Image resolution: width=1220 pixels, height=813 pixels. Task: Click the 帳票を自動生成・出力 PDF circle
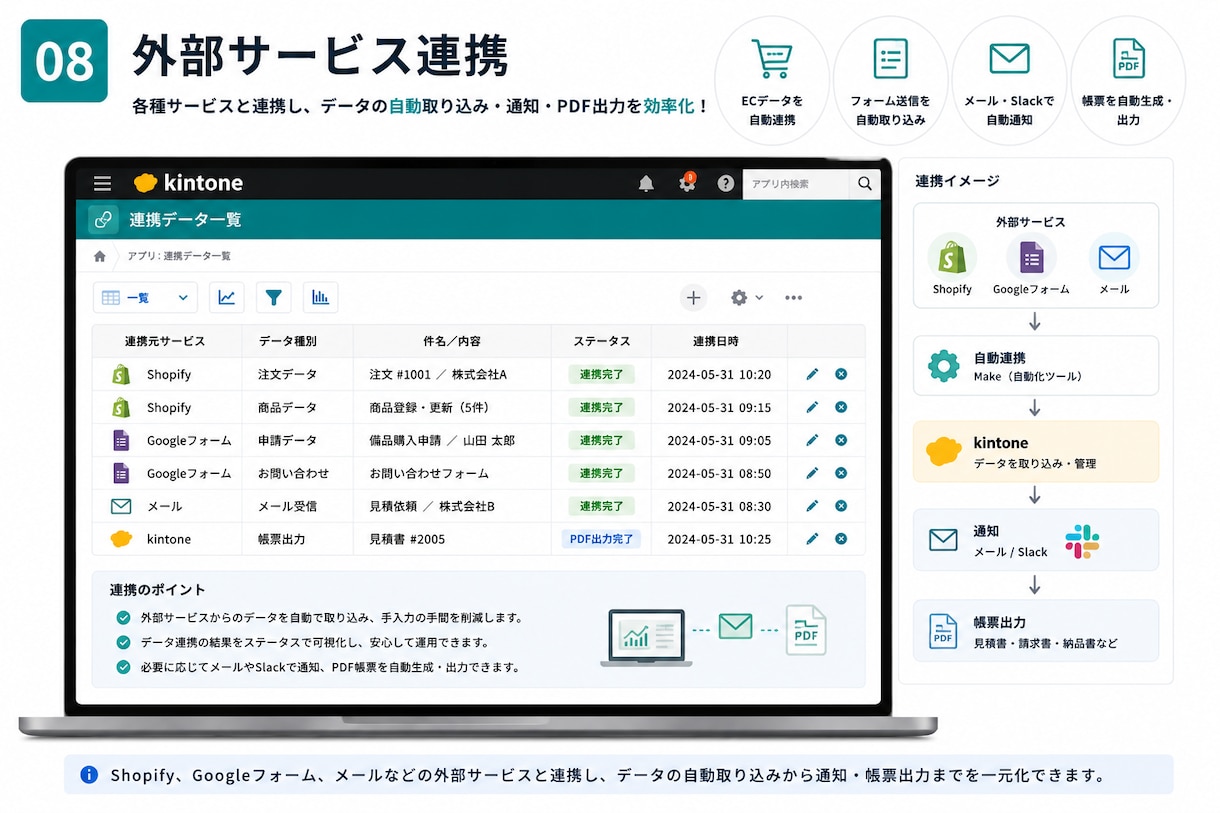(1128, 80)
